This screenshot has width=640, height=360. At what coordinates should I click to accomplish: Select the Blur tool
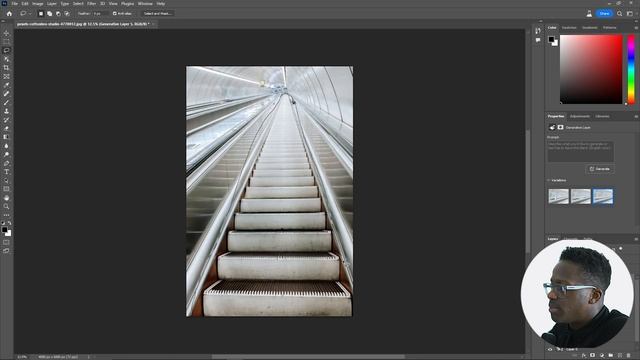click(7, 146)
